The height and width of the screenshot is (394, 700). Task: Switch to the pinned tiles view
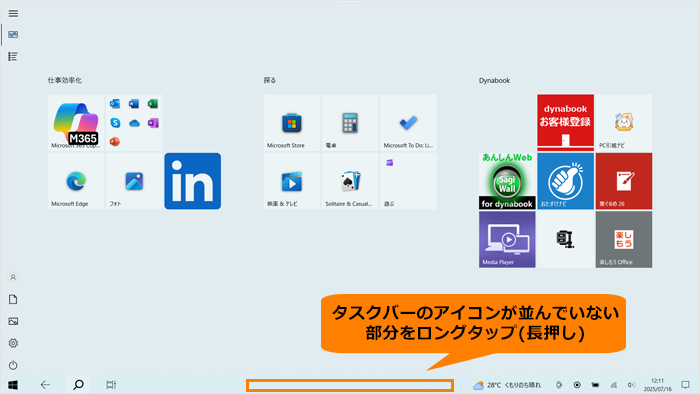tap(13, 35)
